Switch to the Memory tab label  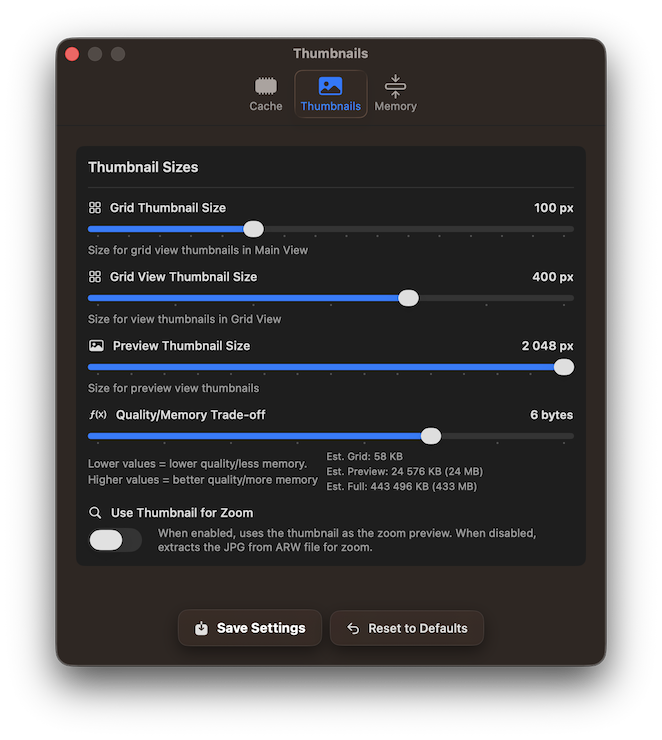395,106
